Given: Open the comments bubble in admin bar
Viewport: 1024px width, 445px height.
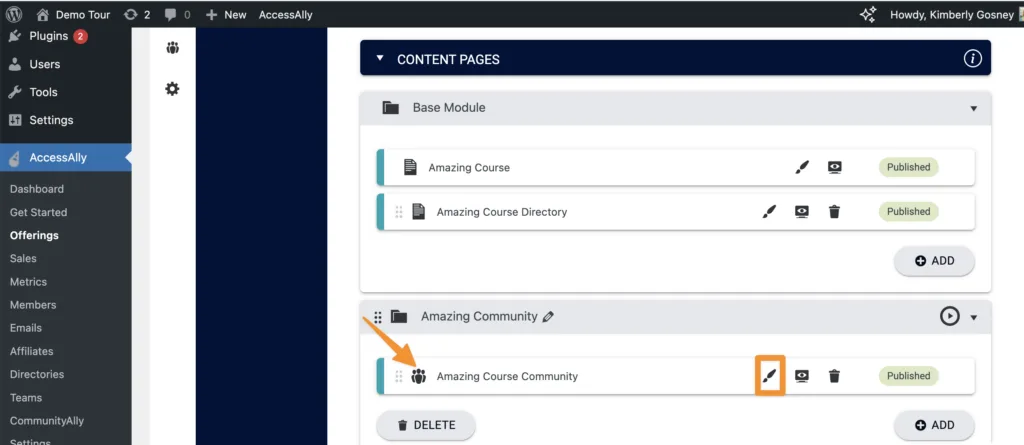Looking at the screenshot, I should point(178,14).
